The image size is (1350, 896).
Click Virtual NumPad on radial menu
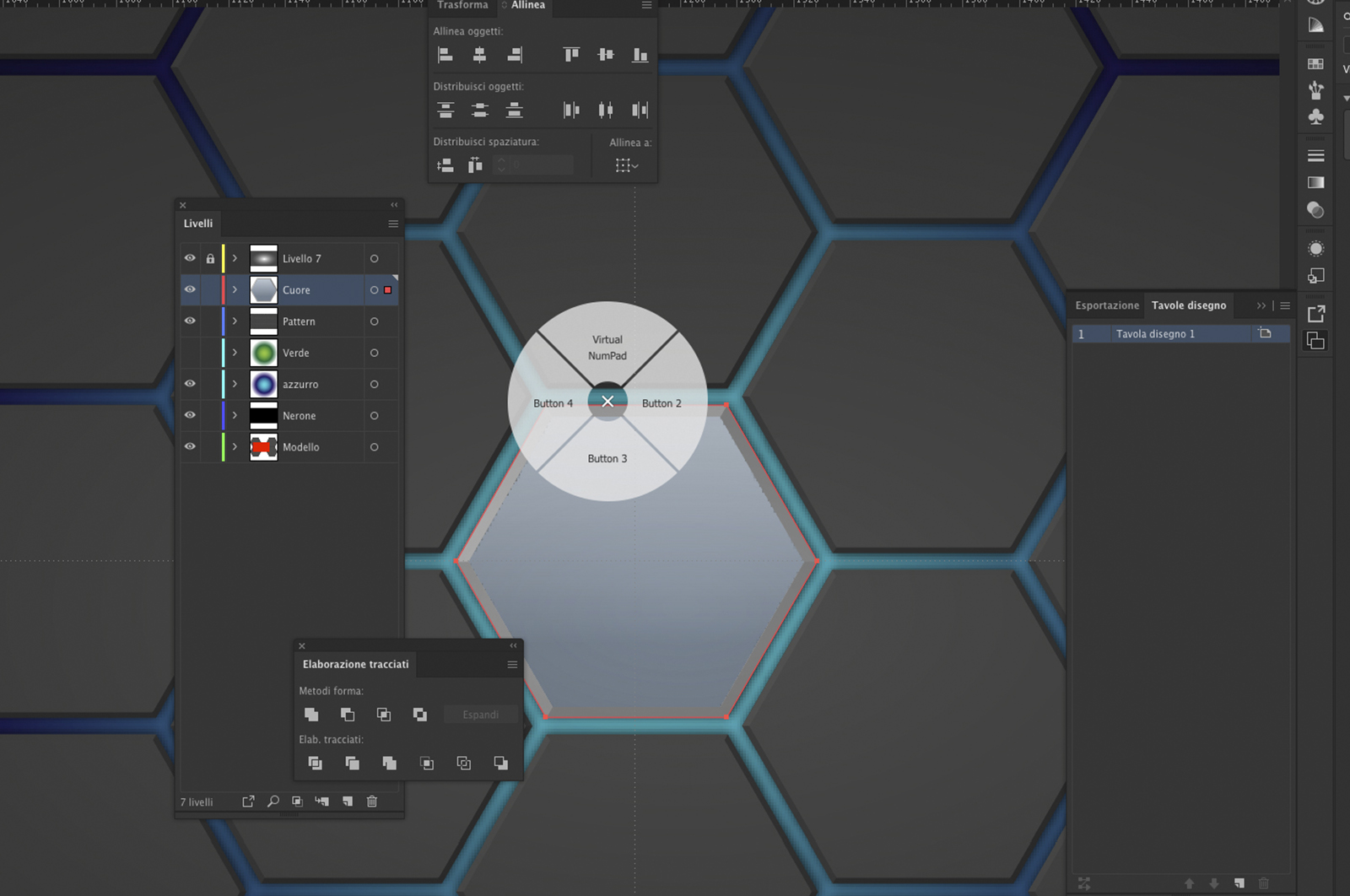pyautogui.click(x=607, y=348)
